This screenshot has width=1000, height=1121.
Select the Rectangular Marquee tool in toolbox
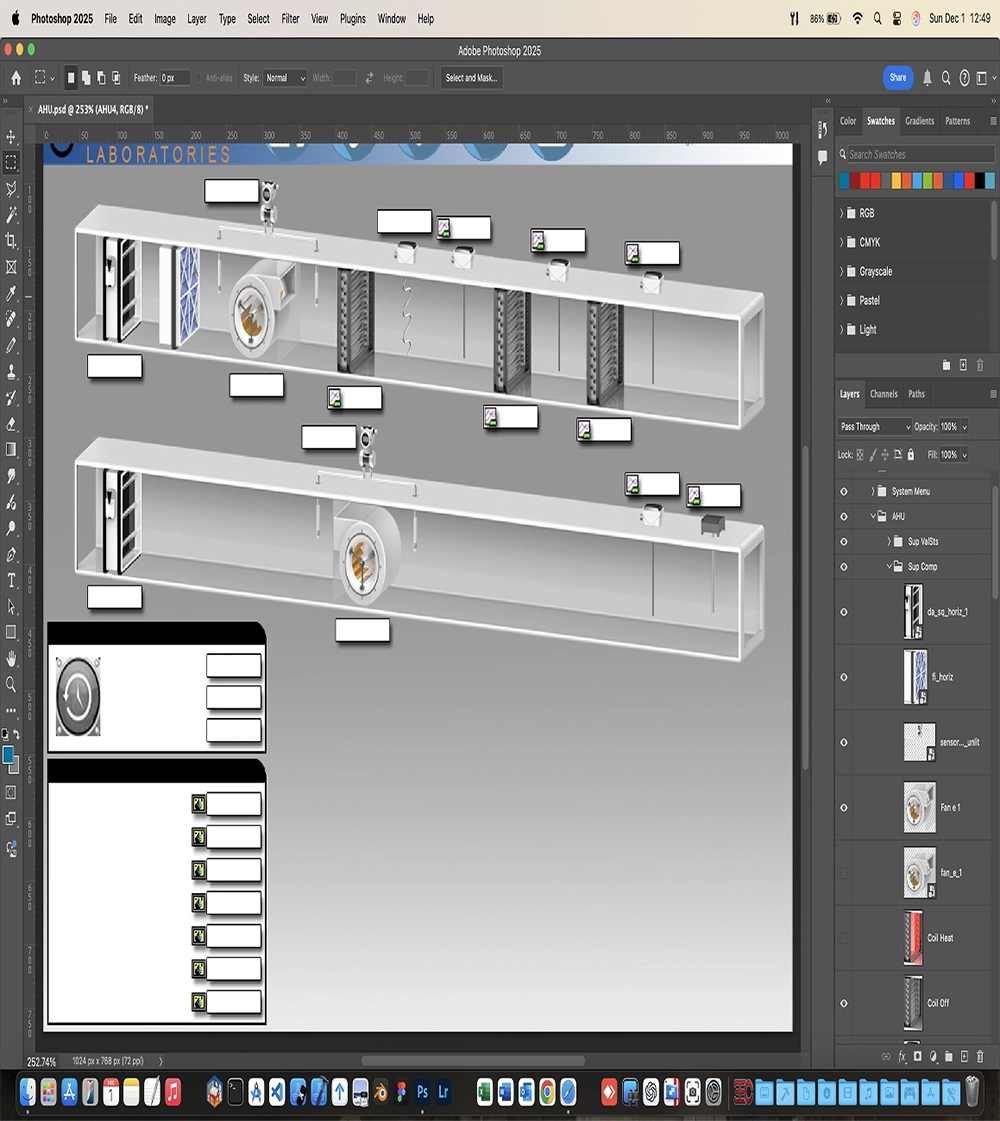pos(11,162)
